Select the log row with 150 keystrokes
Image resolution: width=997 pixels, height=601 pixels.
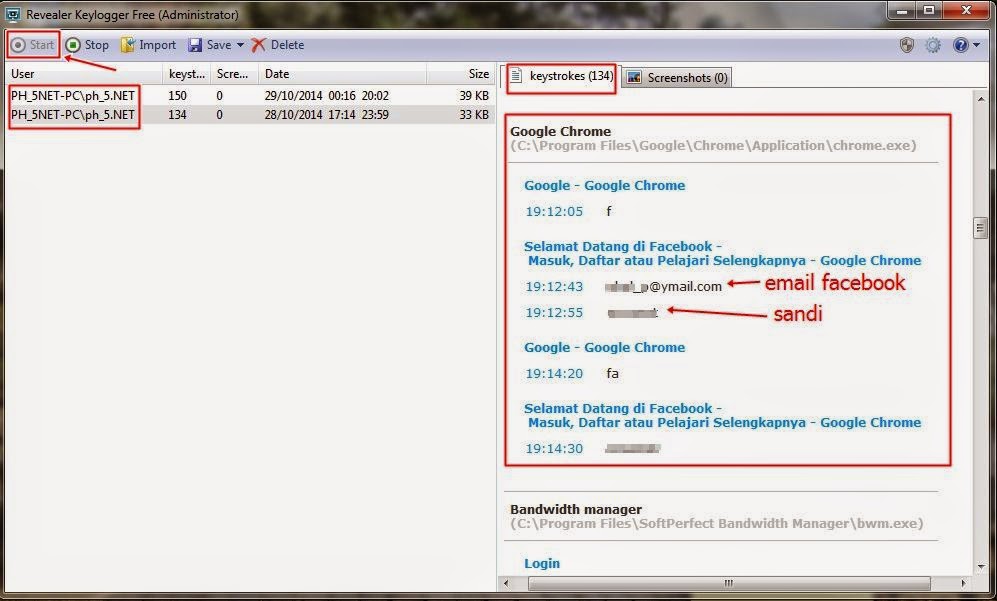click(250, 95)
